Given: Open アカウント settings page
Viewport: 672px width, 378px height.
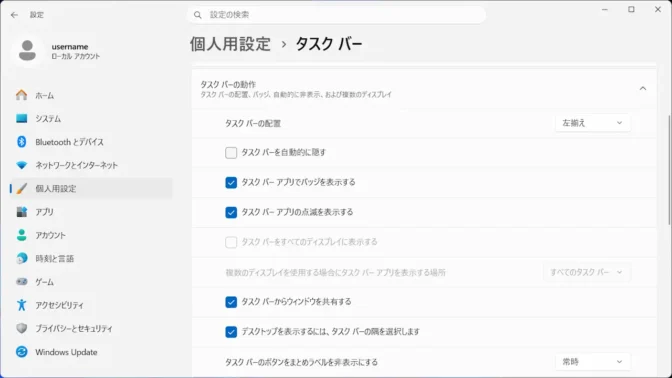Looking at the screenshot, I should click(92, 235).
